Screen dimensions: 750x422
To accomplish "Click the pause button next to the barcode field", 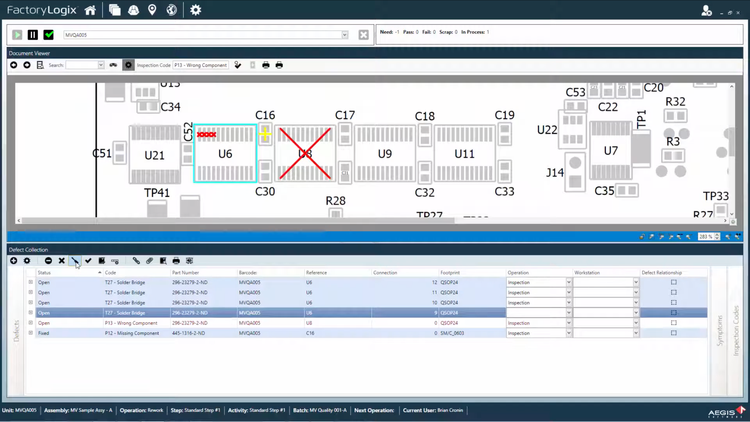I will click(x=33, y=35).
